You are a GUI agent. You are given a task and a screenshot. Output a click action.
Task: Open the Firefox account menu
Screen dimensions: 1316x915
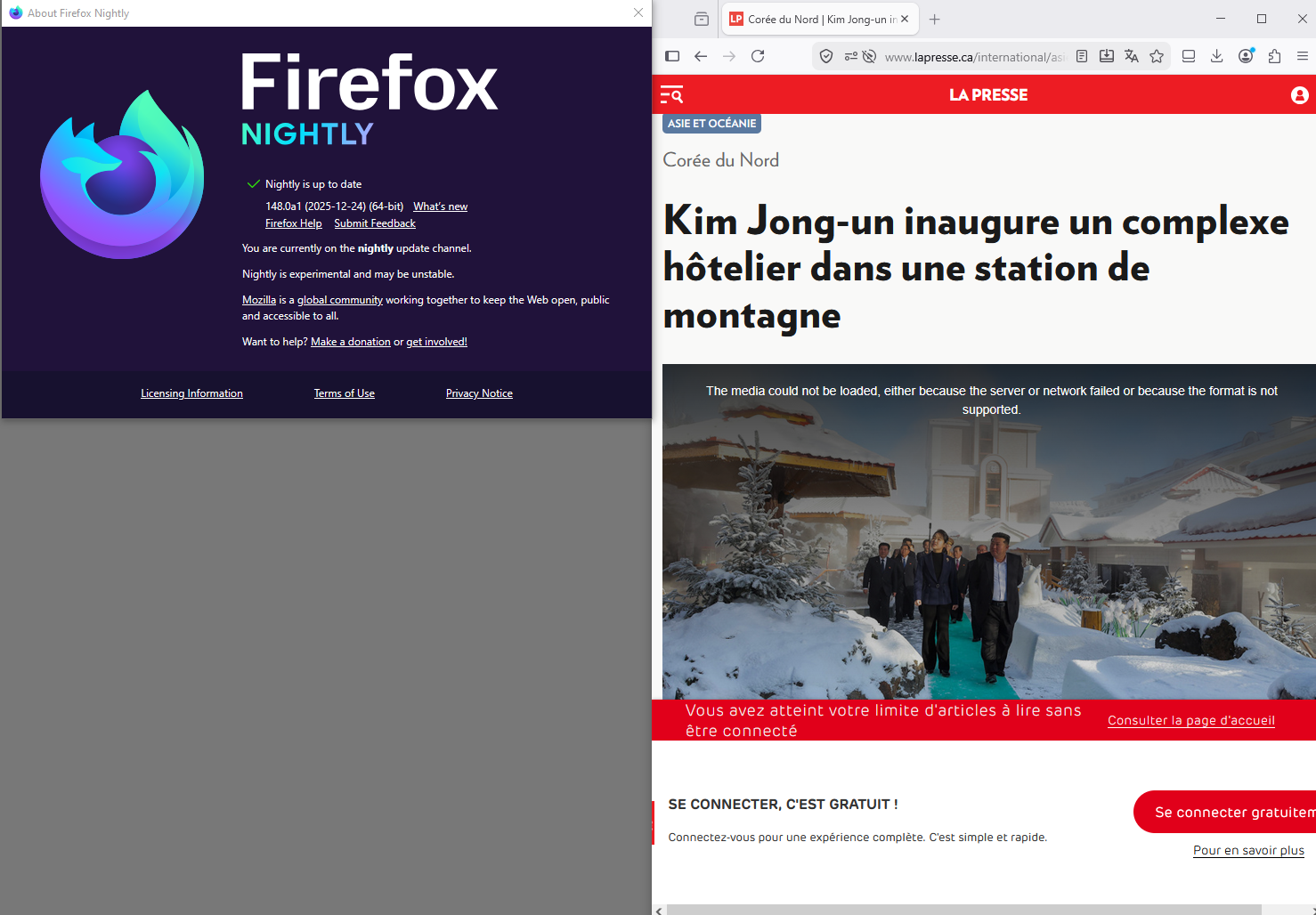coord(1246,56)
